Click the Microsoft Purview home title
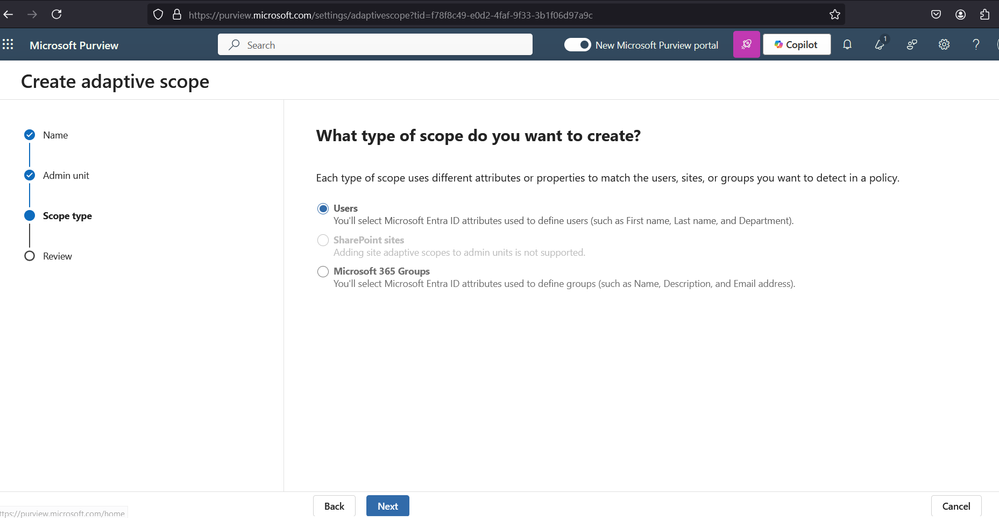This screenshot has width=999, height=518. click(x=74, y=45)
